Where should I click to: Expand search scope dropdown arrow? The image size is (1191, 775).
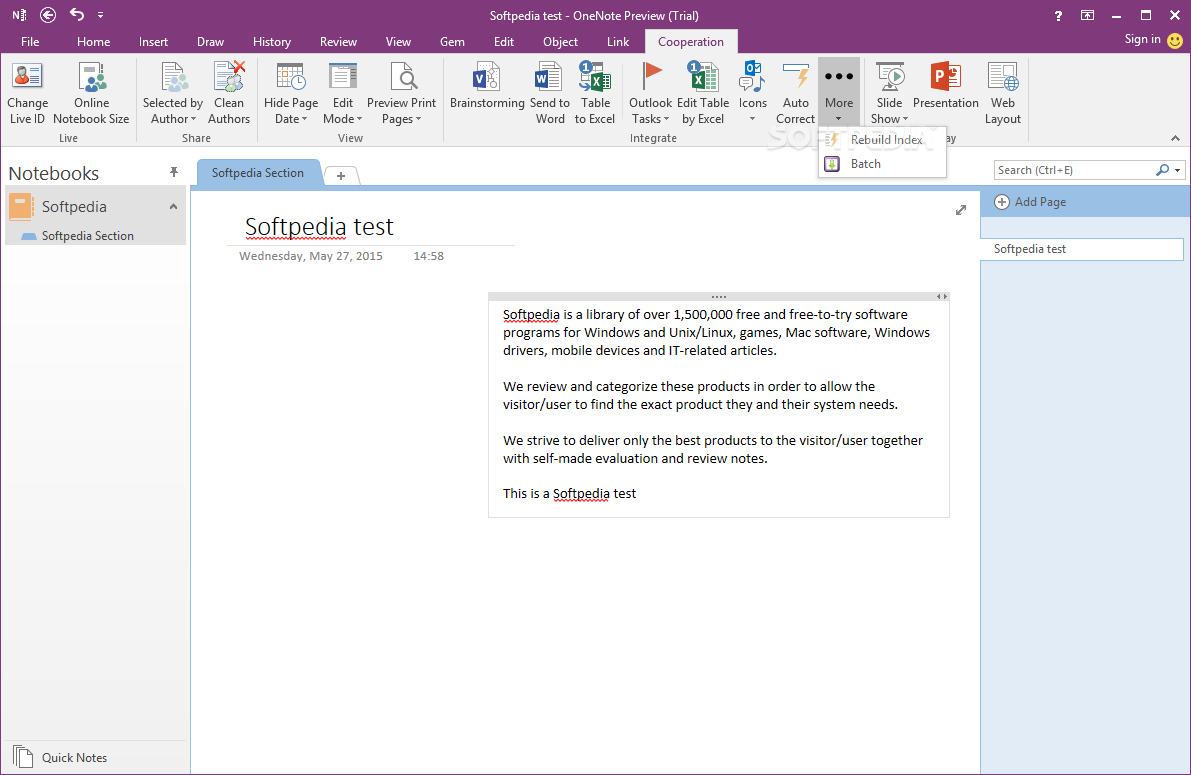pyautogui.click(x=1178, y=170)
